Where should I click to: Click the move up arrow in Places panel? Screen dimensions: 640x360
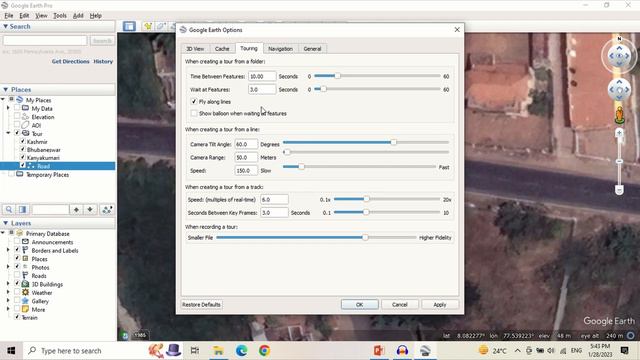[x=76, y=209]
